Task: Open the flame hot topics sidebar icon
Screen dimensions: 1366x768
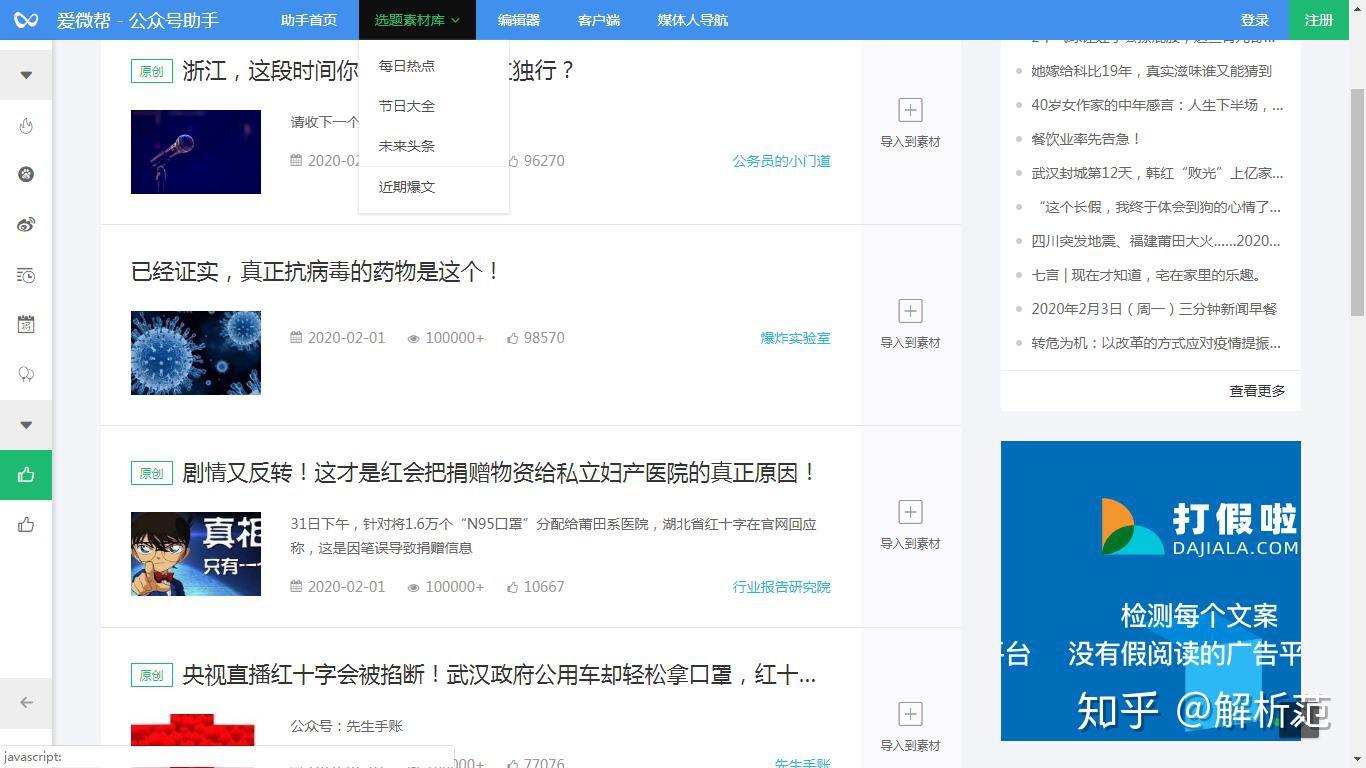Action: pyautogui.click(x=26, y=125)
